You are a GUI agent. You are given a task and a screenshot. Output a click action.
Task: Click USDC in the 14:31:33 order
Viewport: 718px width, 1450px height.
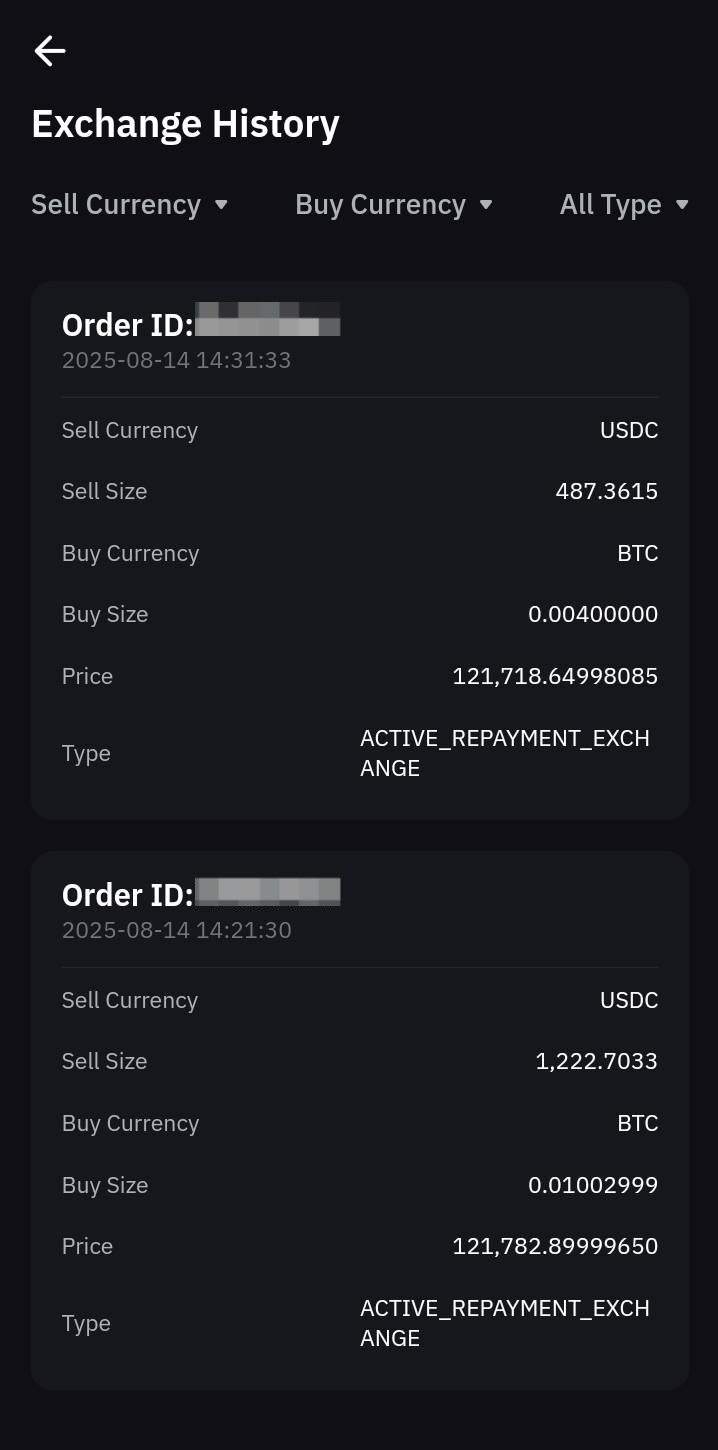[x=628, y=430]
